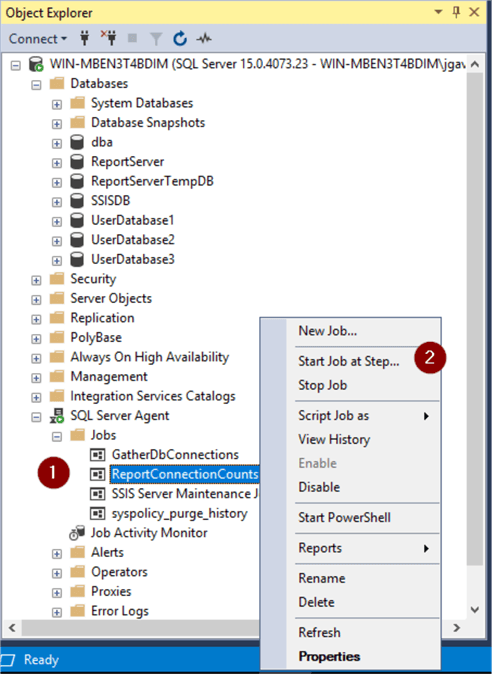The height and width of the screenshot is (674, 492).
Task: Choose New Job... from the context menu
Action: (x=350, y=331)
